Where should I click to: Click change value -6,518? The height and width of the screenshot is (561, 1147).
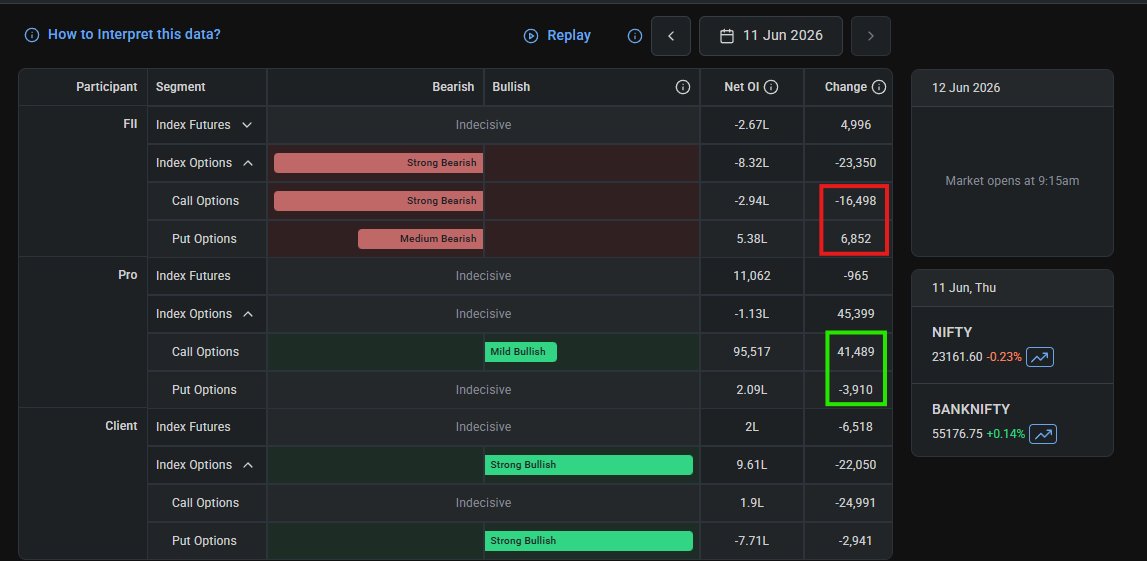pos(855,427)
